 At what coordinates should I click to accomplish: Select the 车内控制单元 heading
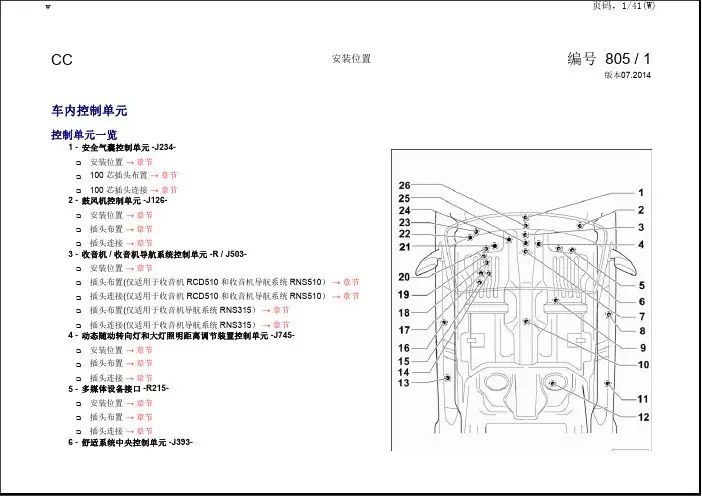click(89, 110)
